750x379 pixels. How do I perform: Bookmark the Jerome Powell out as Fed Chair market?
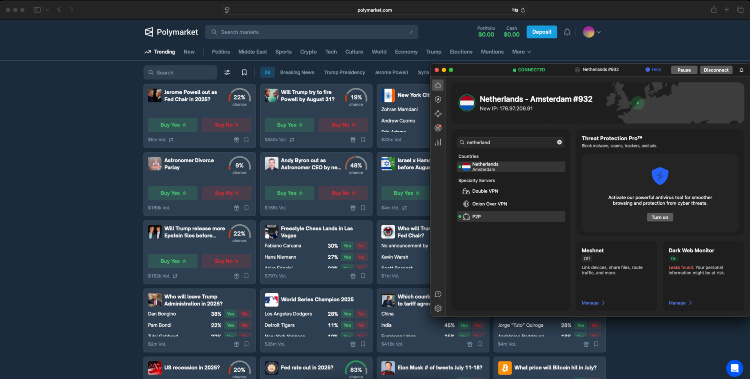pos(246,140)
